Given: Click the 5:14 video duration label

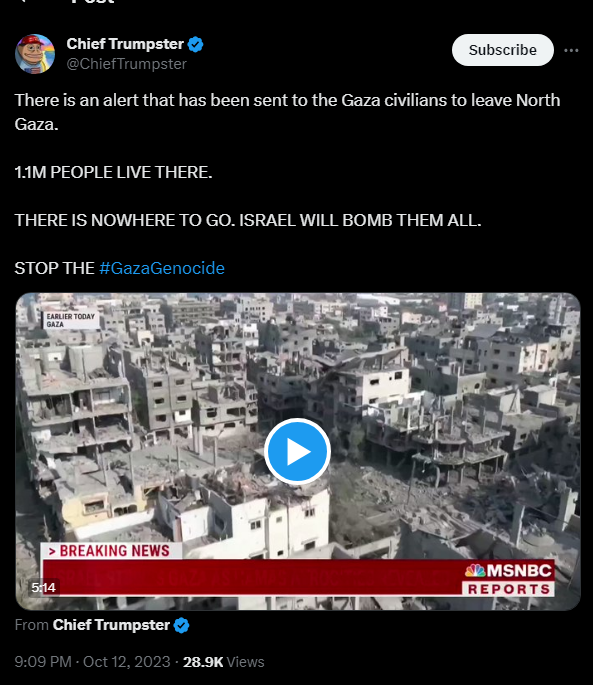Looking at the screenshot, I should click(x=44, y=587).
